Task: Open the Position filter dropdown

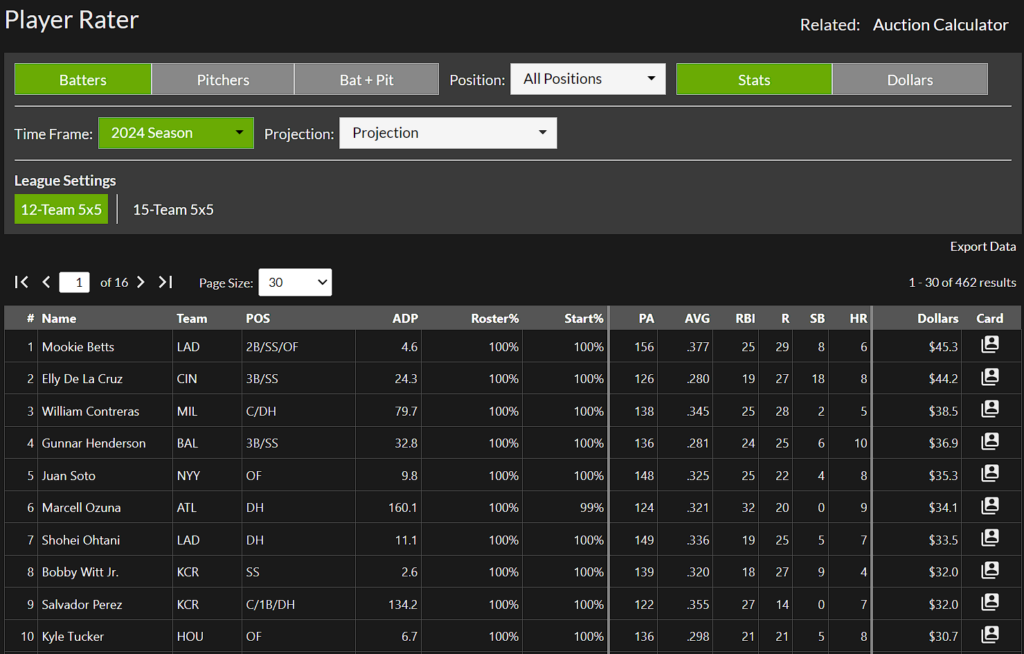Action: click(x=587, y=78)
